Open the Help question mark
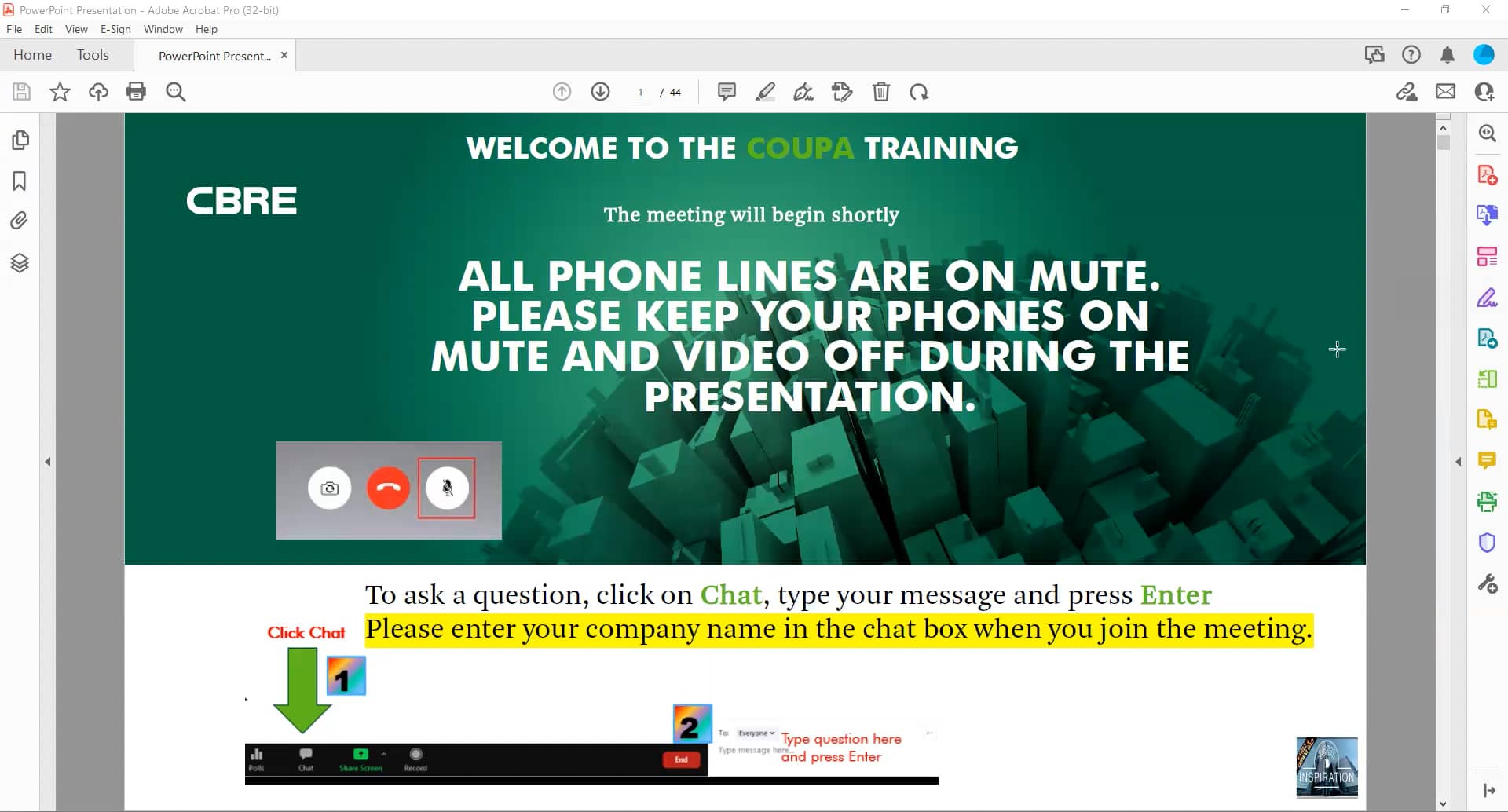Viewport: 1508px width, 812px height. 1411,54
